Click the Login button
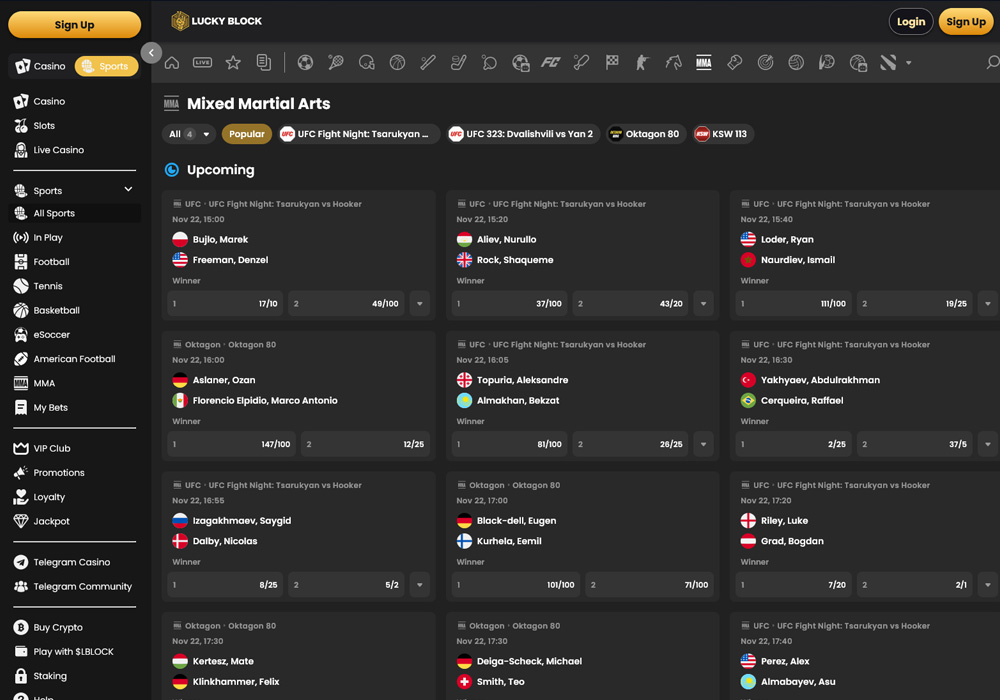Screen dimensions: 1000x700 pyautogui.click(x=910, y=22)
